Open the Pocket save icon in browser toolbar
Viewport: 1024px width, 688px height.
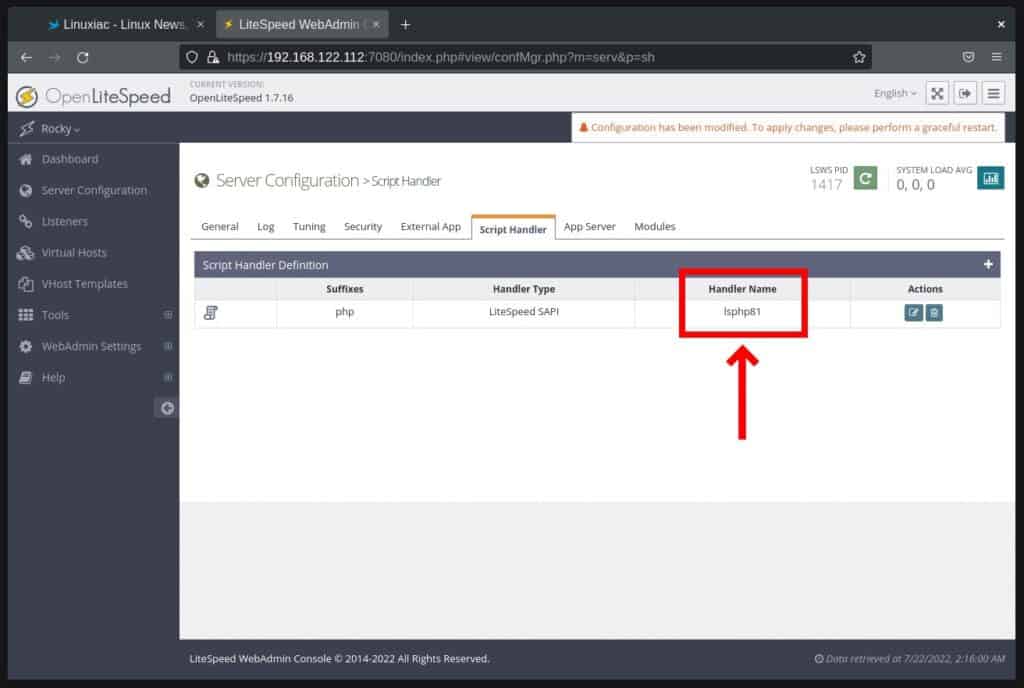[968, 57]
